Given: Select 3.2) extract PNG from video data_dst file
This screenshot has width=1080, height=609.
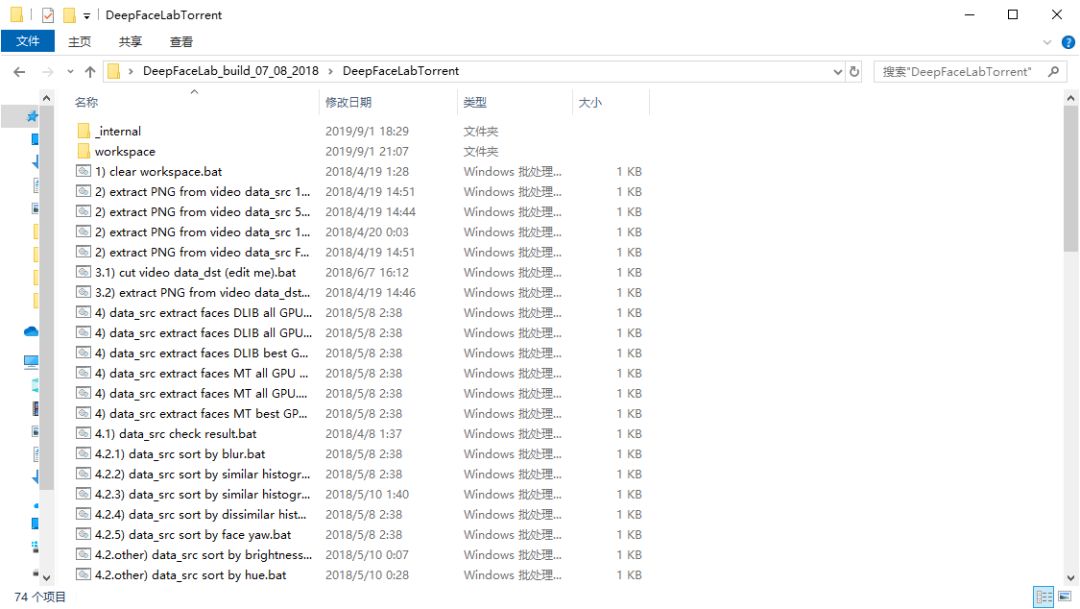Looking at the screenshot, I should [x=202, y=292].
